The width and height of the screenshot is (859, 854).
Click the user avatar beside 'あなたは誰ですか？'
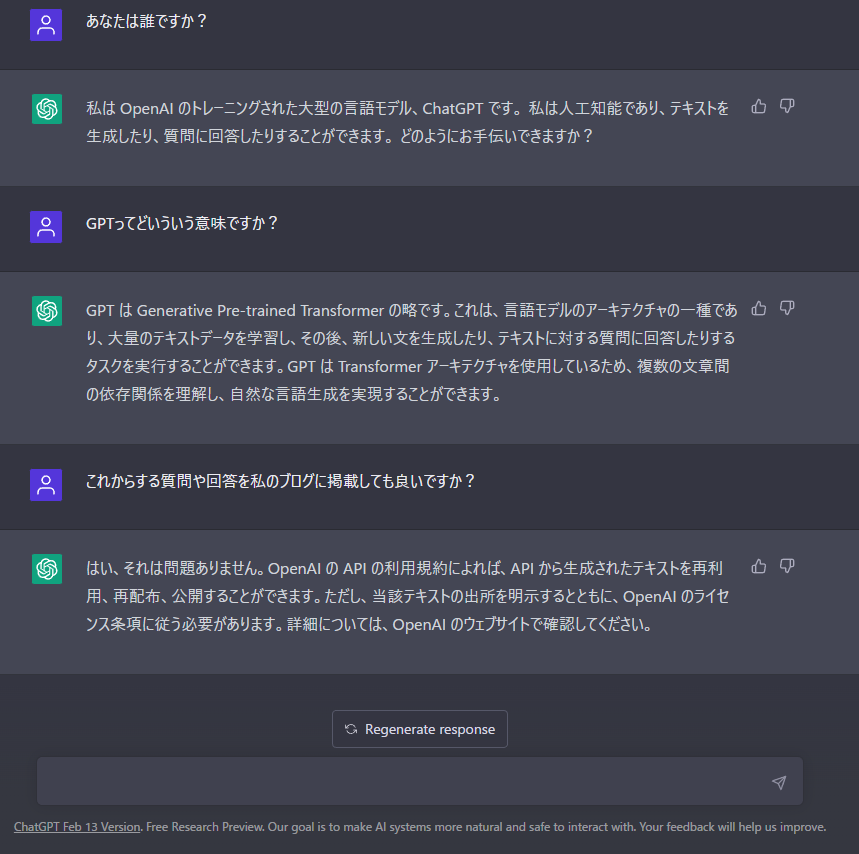click(46, 25)
